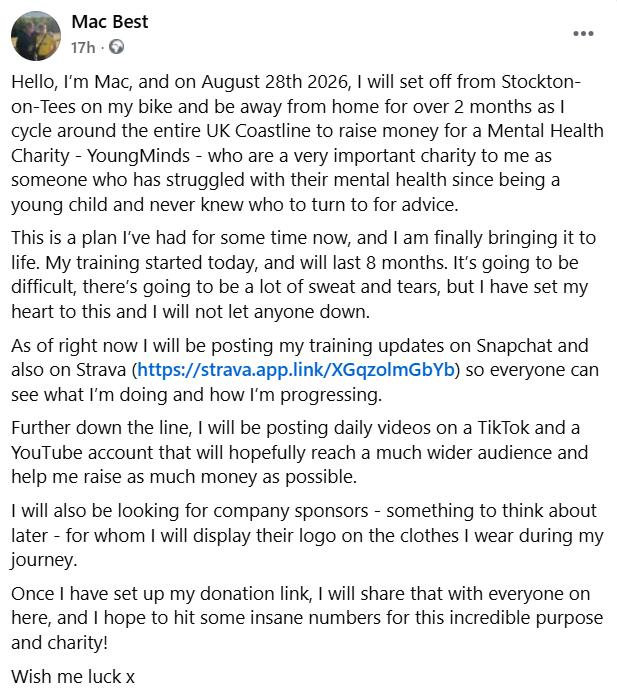Click the paragraph about the donation link
Image resolution: width=617 pixels, height=692 pixels.
(300, 618)
